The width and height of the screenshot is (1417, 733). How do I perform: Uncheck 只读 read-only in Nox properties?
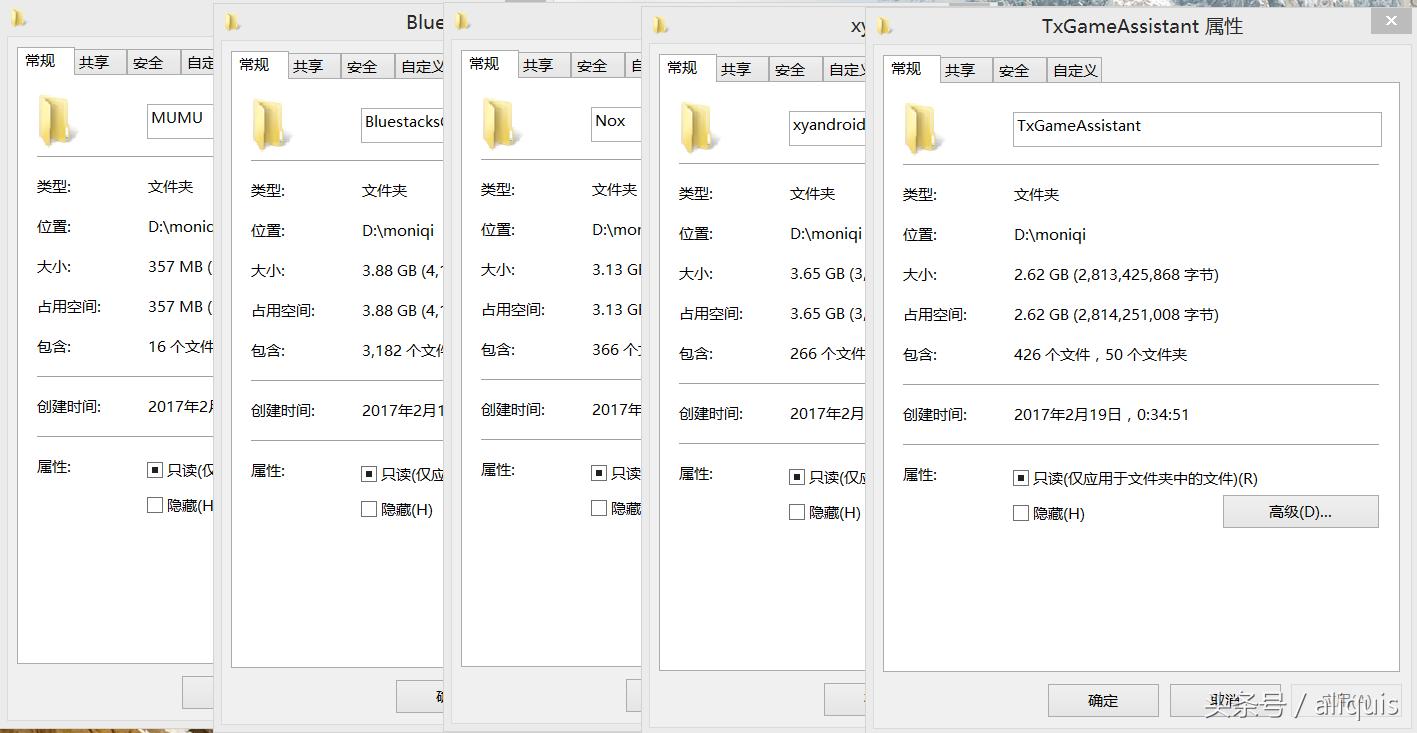click(x=600, y=473)
